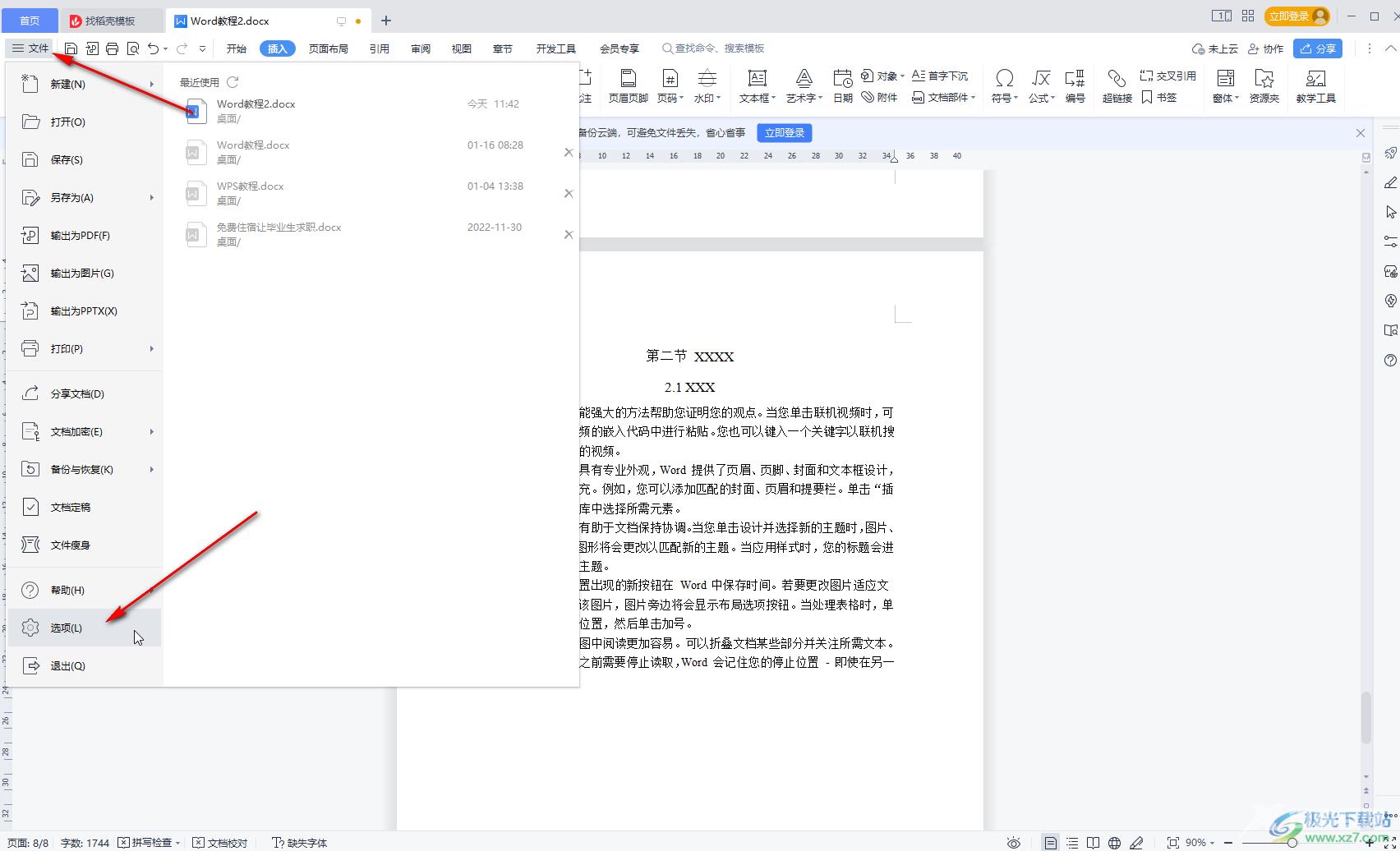Click the Save icon in quick access toolbar

[71, 48]
